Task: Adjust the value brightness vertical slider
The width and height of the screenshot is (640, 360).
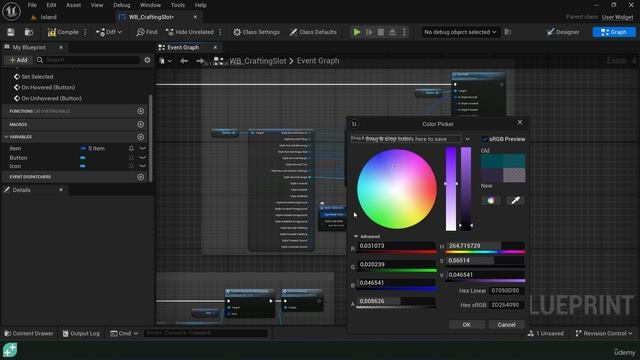Action: point(466,189)
